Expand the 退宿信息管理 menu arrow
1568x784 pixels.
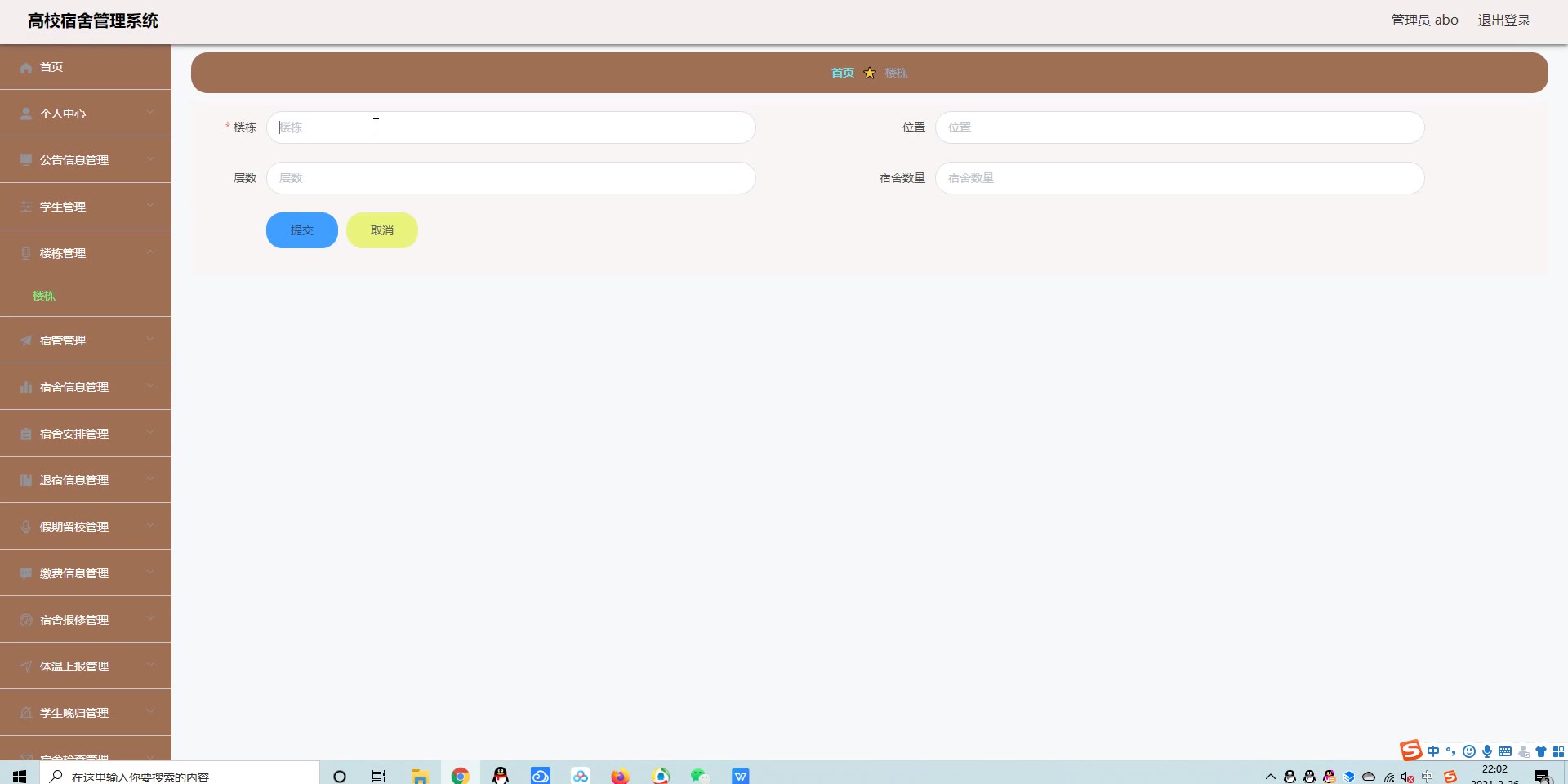(150, 479)
